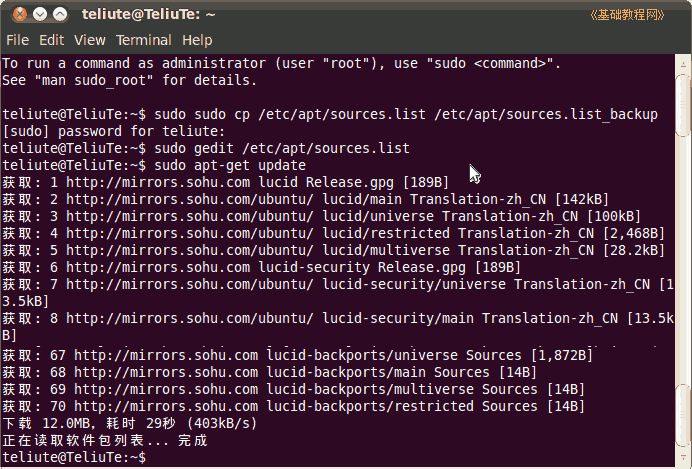
Task: Open the File menu
Action: coord(18,40)
